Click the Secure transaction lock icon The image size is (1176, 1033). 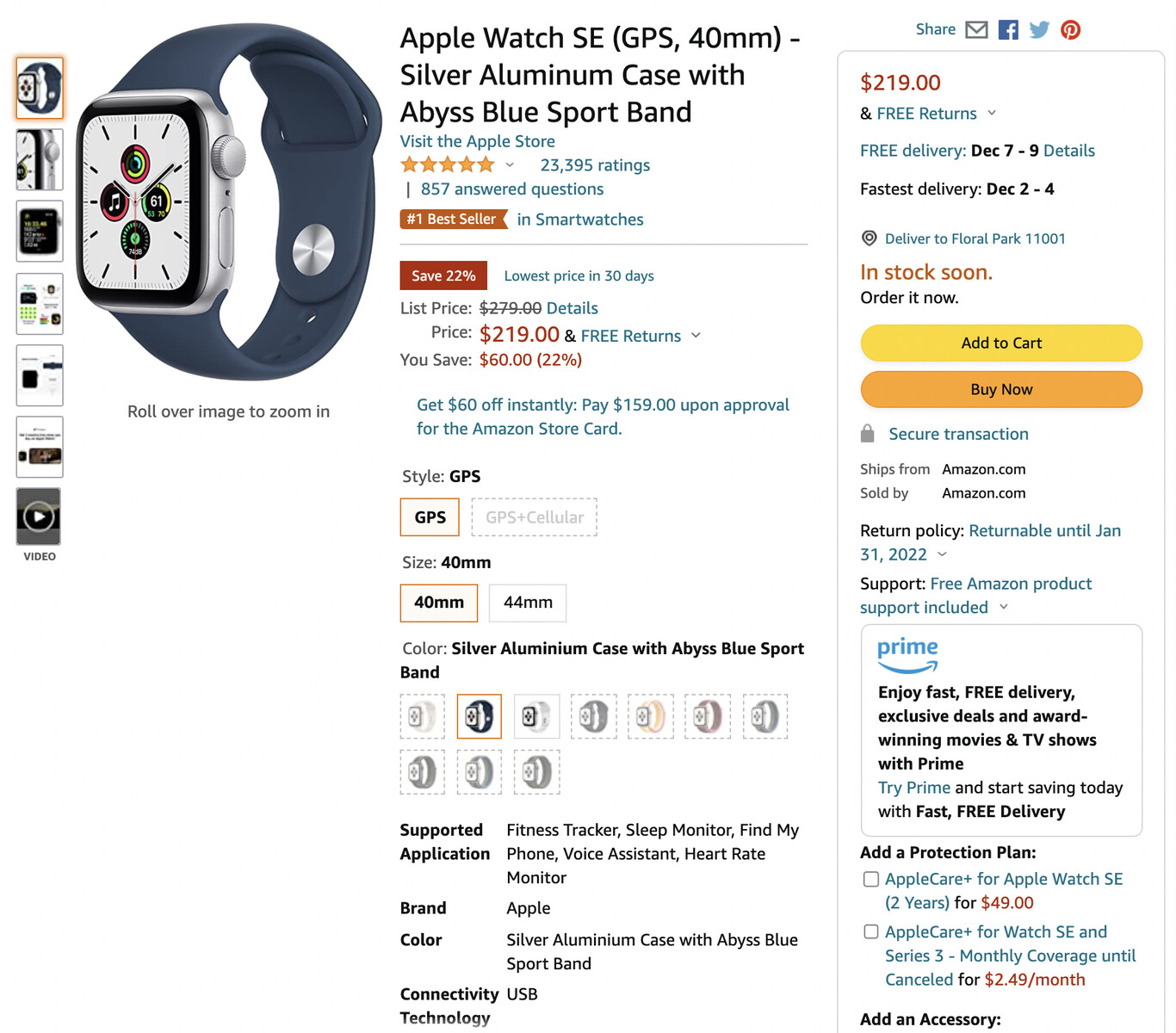(868, 434)
